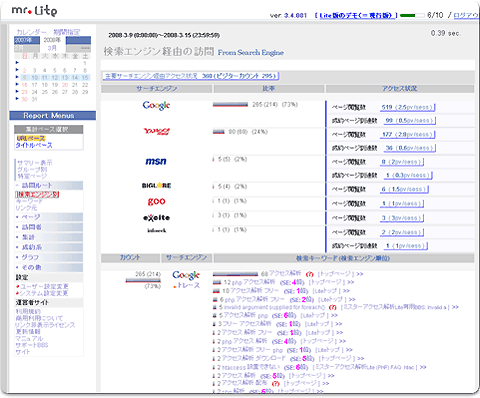480x398 pixels.
Task: Open the リンク元 menu item
Action: (x=26, y=208)
